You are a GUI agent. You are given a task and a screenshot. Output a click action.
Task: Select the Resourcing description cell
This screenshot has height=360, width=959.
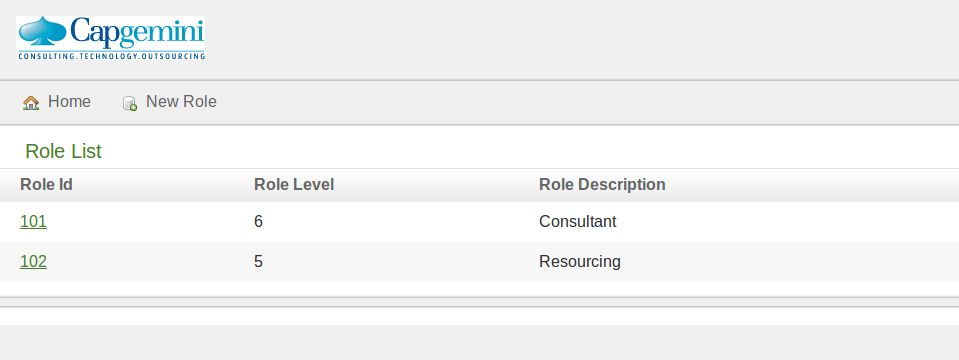[x=580, y=262]
